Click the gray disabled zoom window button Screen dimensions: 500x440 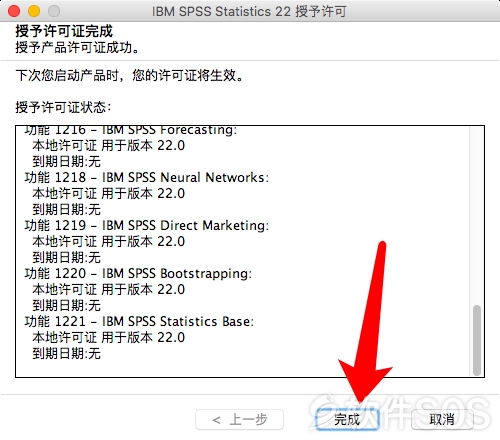tap(54, 11)
